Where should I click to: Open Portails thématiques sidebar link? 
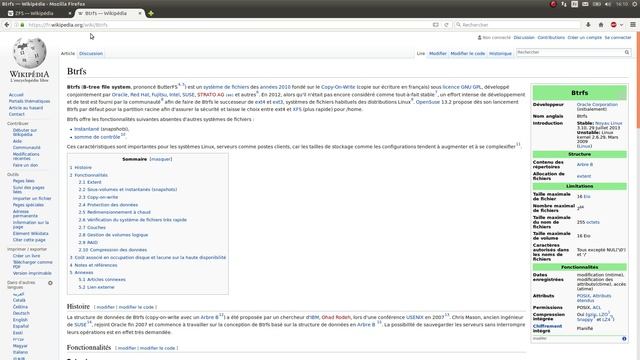29,101
